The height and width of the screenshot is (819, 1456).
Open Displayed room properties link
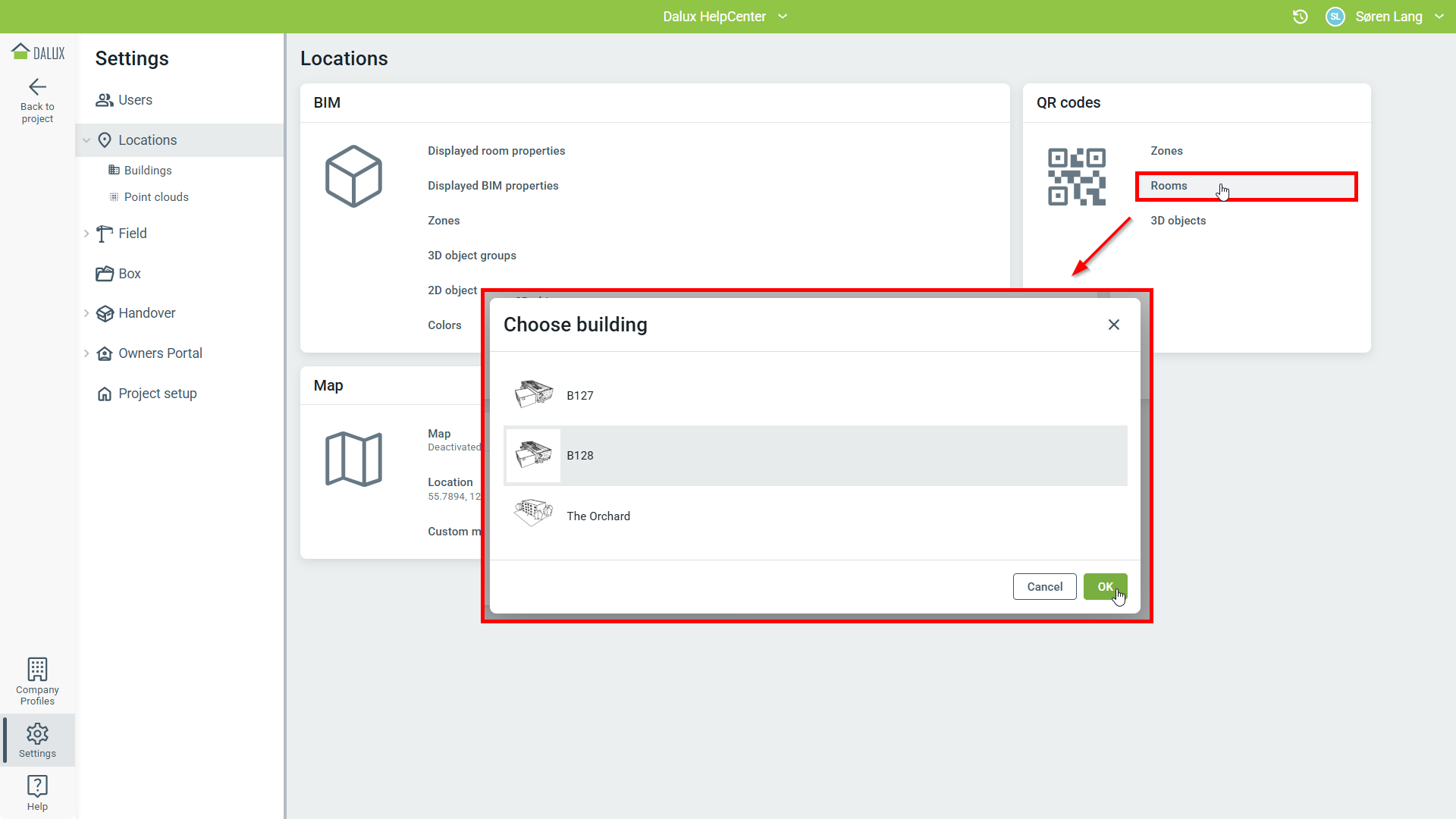[x=496, y=151]
